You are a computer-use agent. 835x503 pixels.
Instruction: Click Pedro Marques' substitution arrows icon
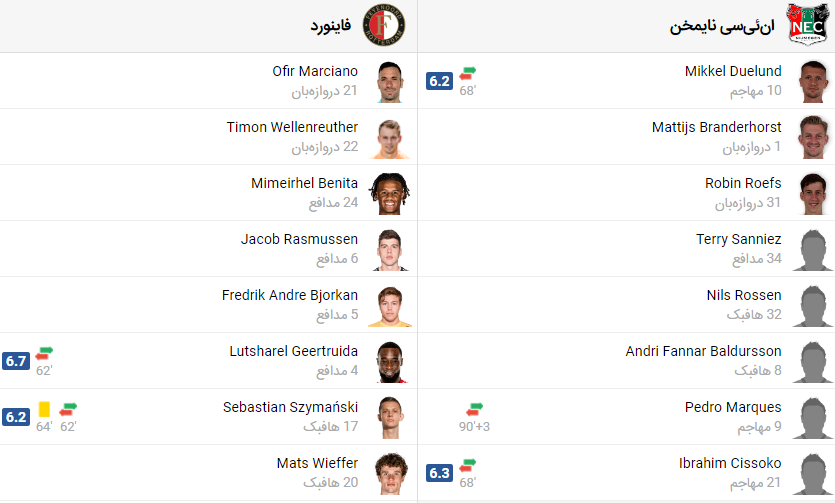(x=474, y=409)
